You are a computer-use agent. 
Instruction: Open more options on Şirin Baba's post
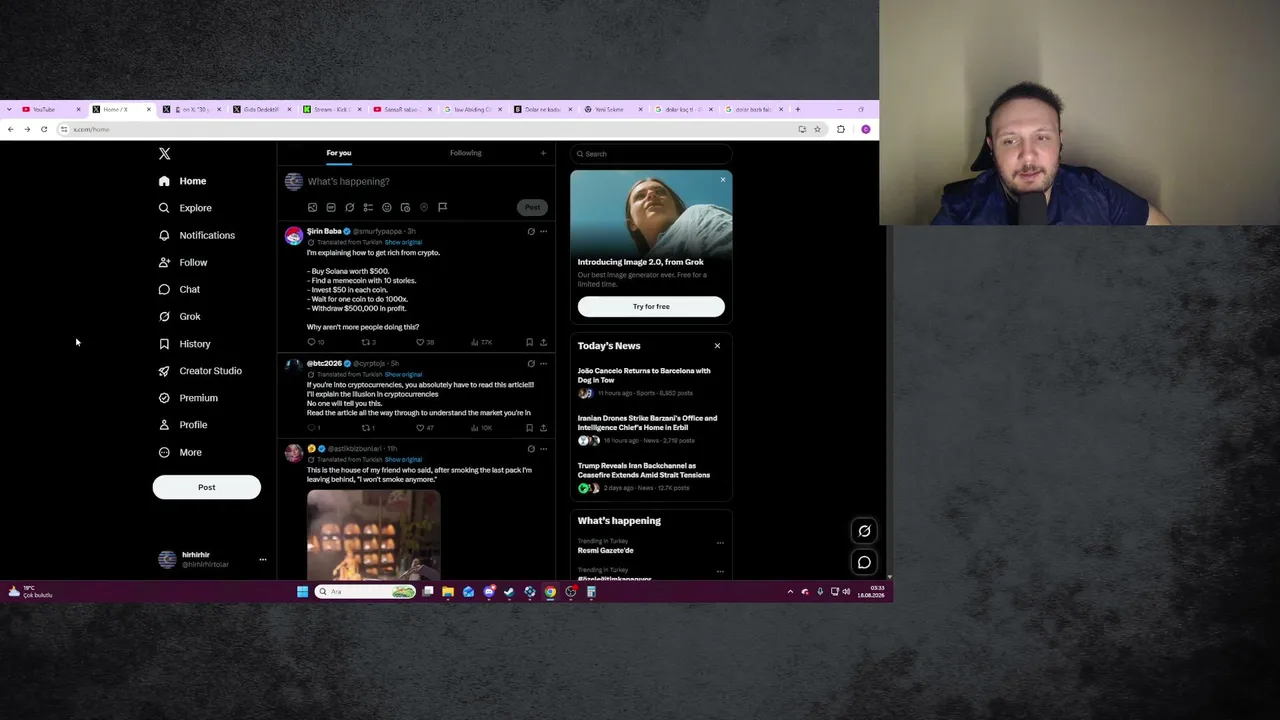544,231
